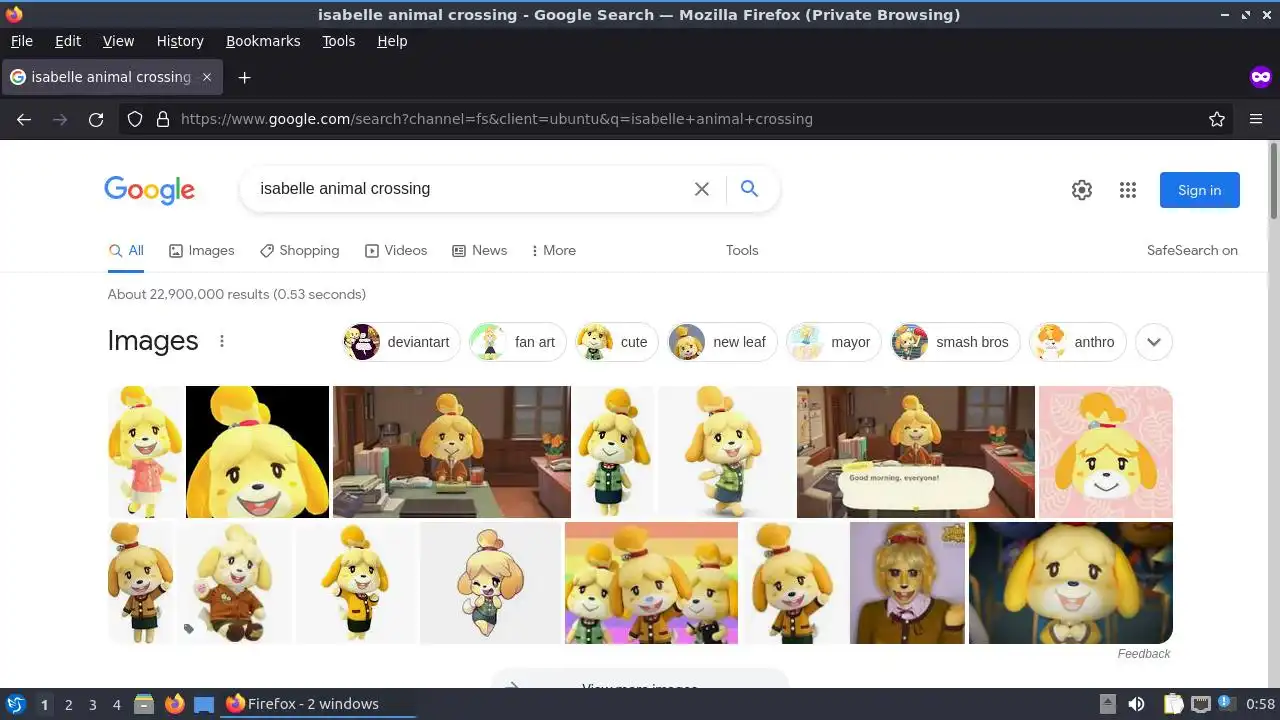This screenshot has height=720, width=1280.
Task: Filter images by new leaf chip
Action: [x=722, y=342]
